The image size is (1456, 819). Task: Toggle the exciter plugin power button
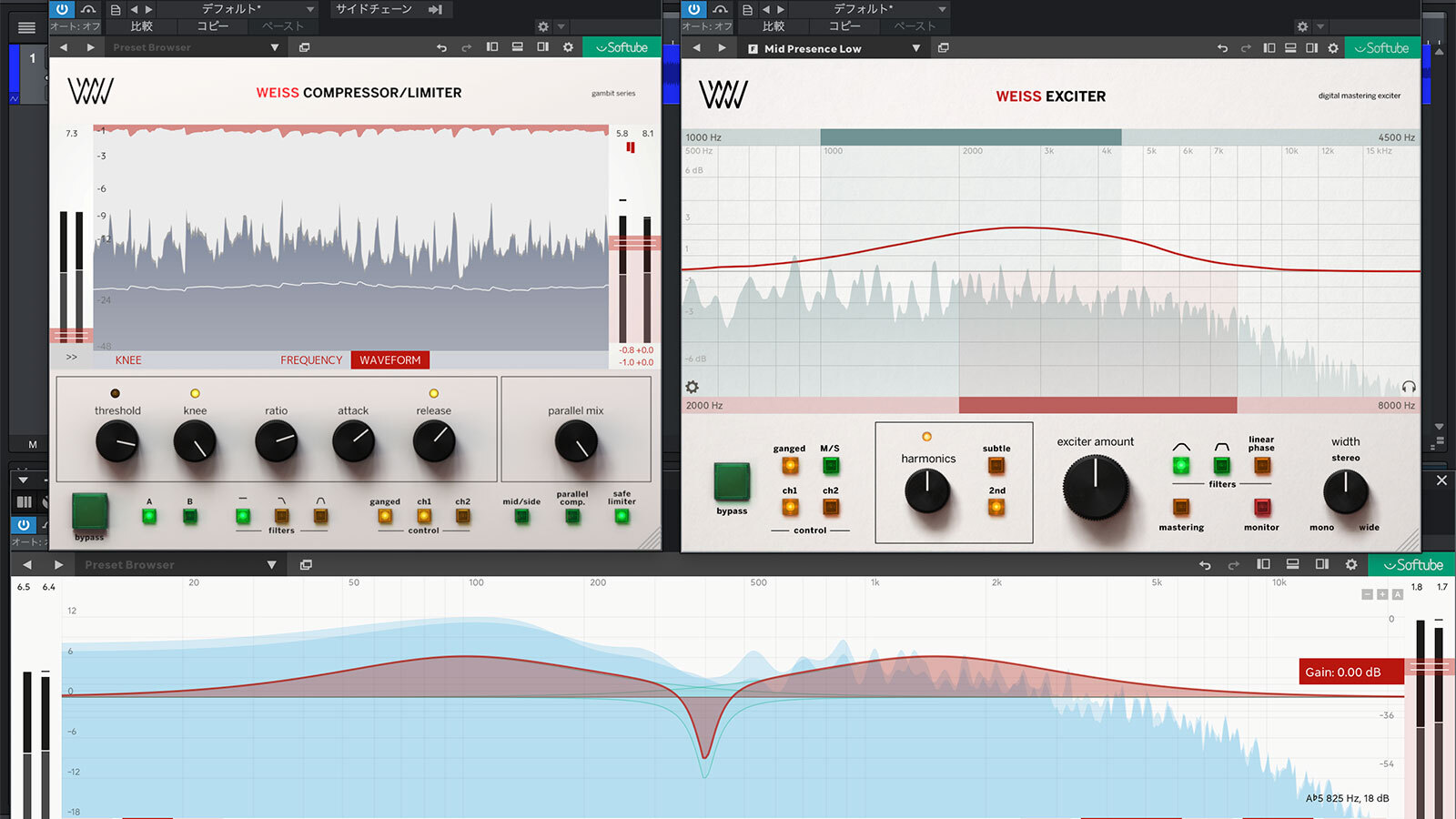694,9
